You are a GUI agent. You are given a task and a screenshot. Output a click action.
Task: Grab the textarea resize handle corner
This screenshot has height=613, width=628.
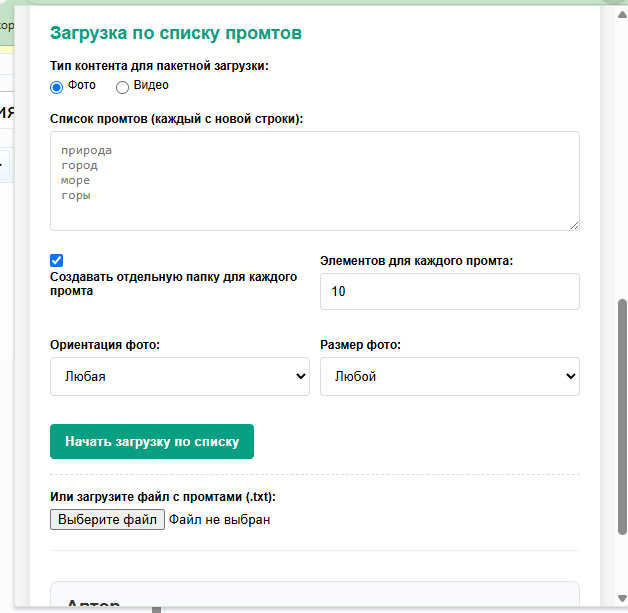(x=574, y=225)
